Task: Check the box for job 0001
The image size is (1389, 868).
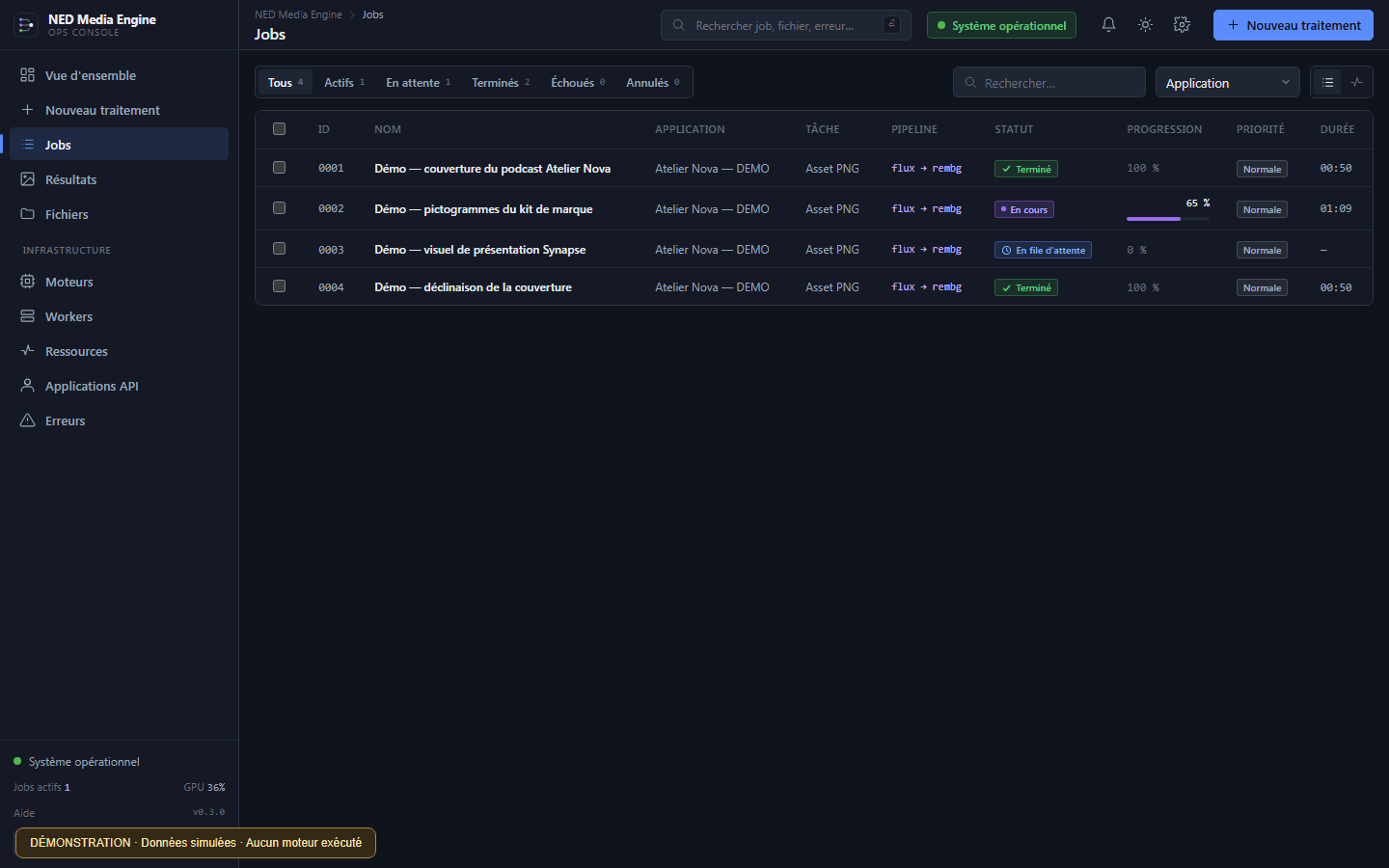Action: (x=280, y=168)
